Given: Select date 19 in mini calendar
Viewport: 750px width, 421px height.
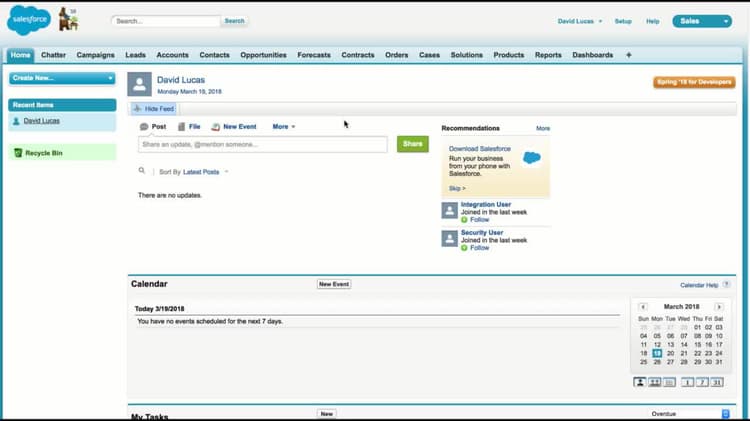Looking at the screenshot, I should (x=657, y=353).
